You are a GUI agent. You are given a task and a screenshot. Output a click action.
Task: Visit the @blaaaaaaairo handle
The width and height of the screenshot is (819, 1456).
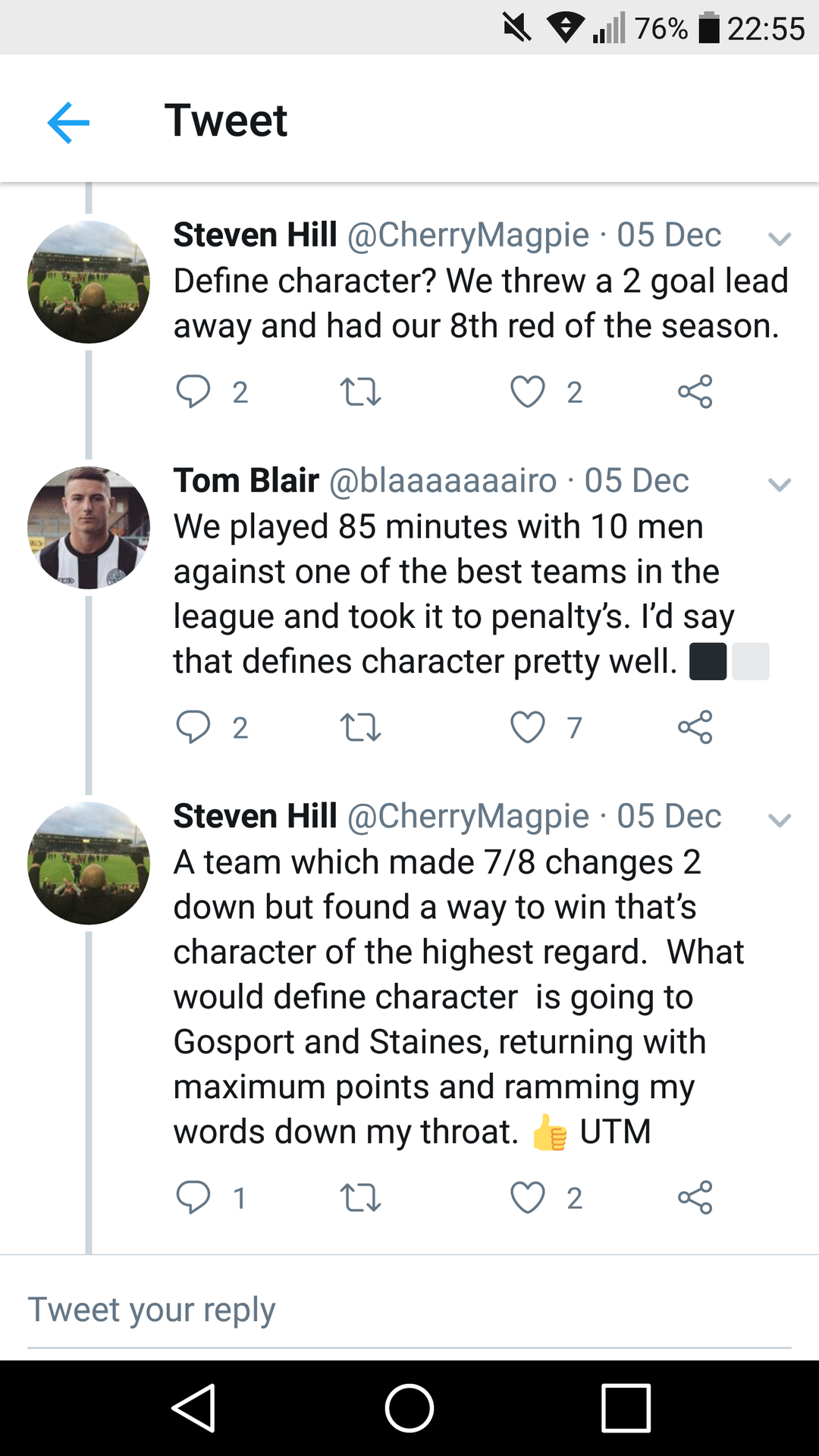(443, 481)
